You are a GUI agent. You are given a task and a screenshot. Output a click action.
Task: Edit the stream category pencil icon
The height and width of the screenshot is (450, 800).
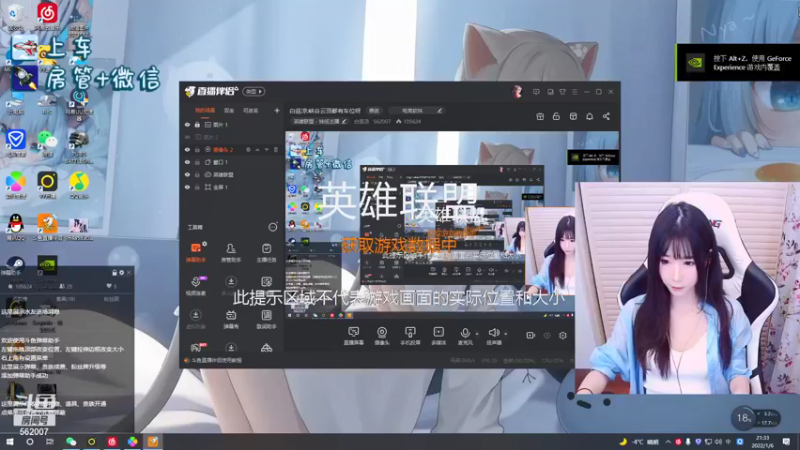[344, 121]
